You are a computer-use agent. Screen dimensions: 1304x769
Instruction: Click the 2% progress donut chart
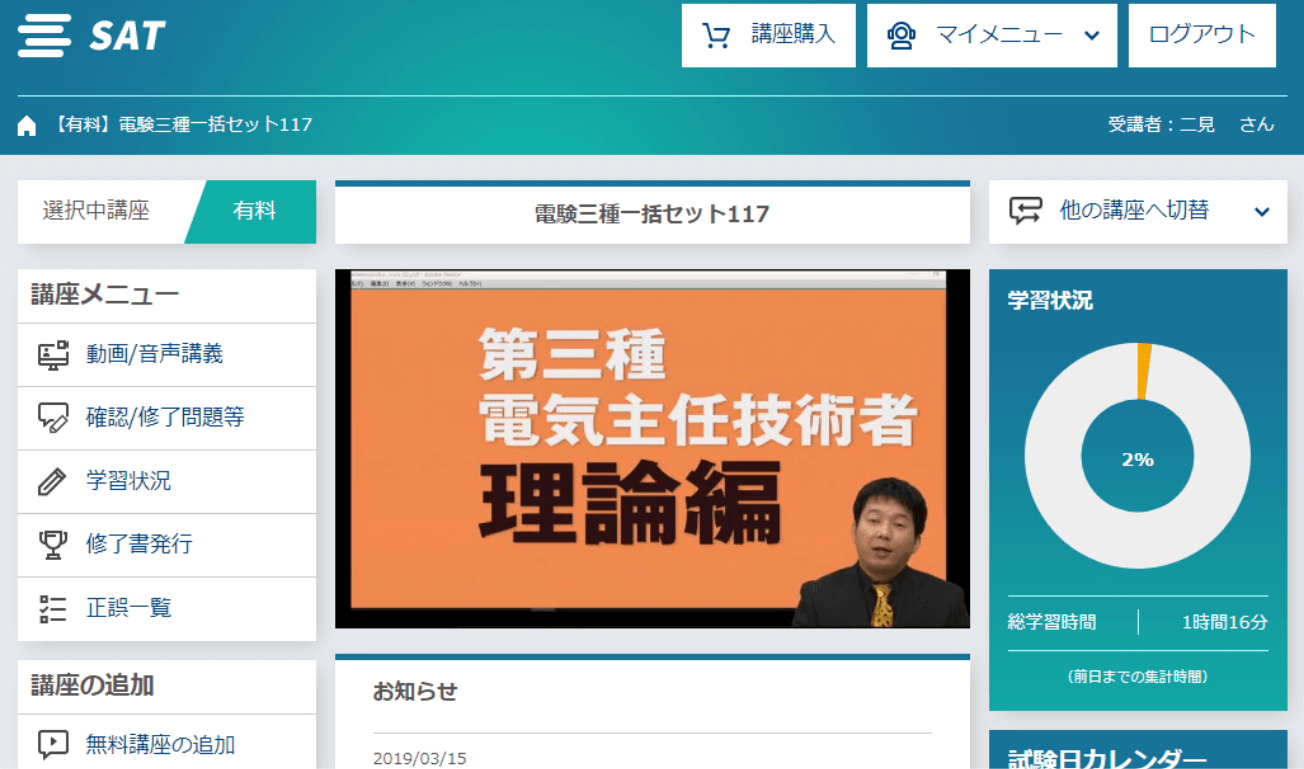pyautogui.click(x=1137, y=459)
